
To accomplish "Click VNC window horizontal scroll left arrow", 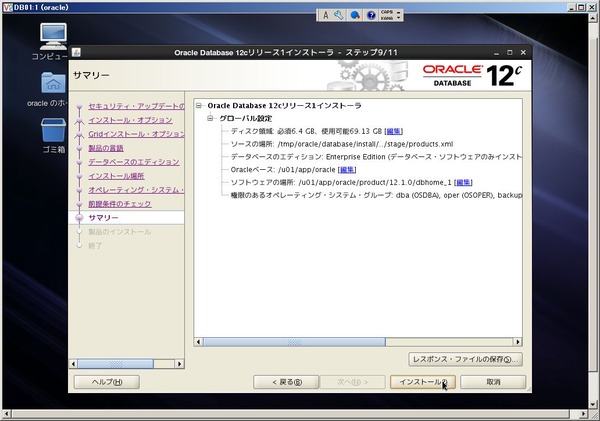I will (x=6, y=414).
